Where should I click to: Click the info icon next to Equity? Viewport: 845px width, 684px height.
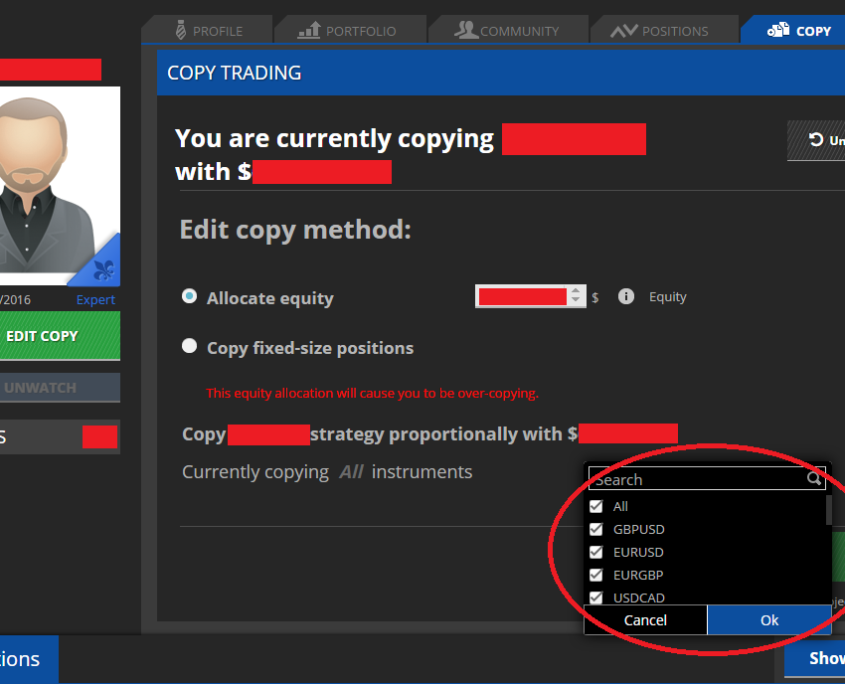(626, 297)
